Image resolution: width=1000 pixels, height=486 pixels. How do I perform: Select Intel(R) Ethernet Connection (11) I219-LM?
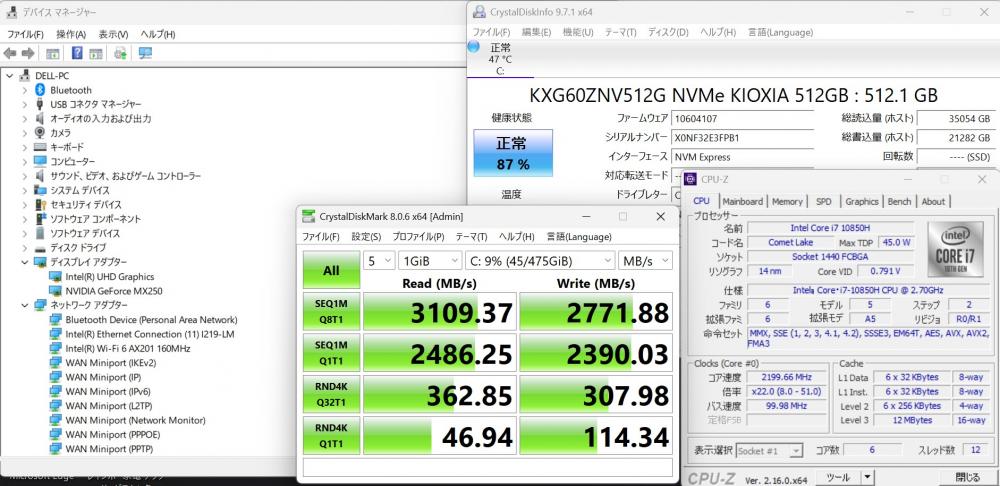(149, 334)
